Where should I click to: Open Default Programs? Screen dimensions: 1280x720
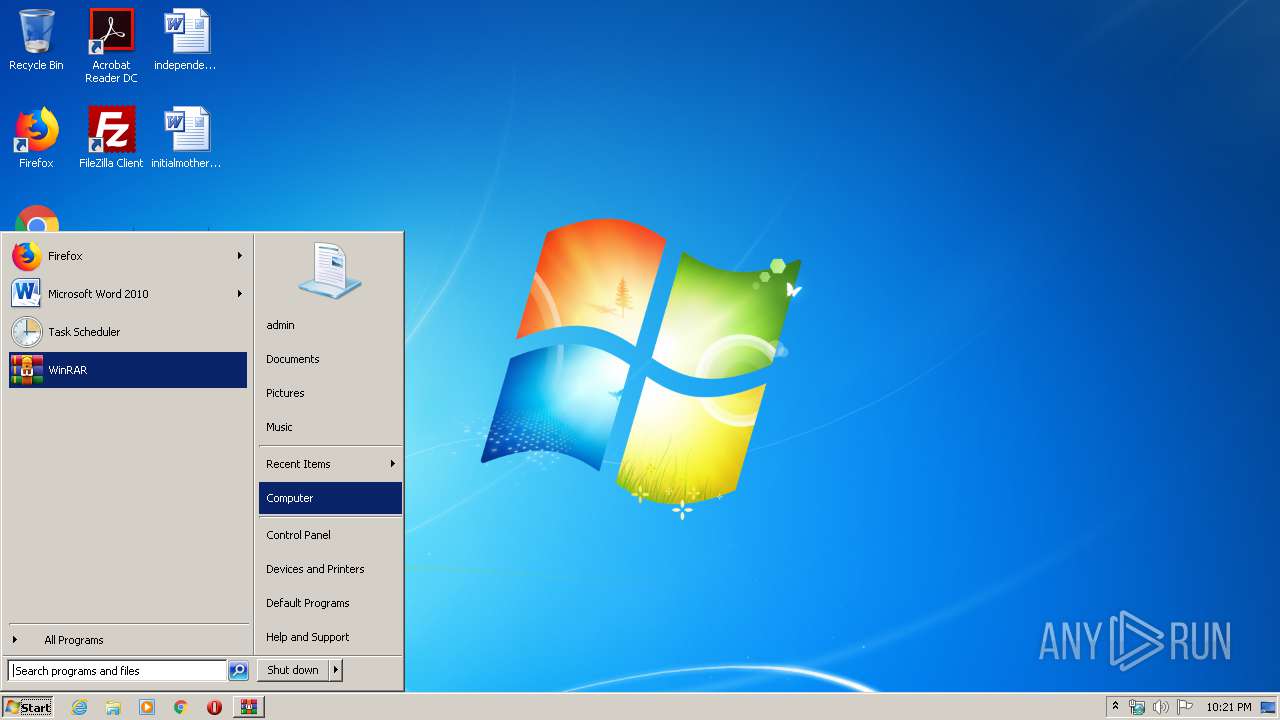coord(330,603)
